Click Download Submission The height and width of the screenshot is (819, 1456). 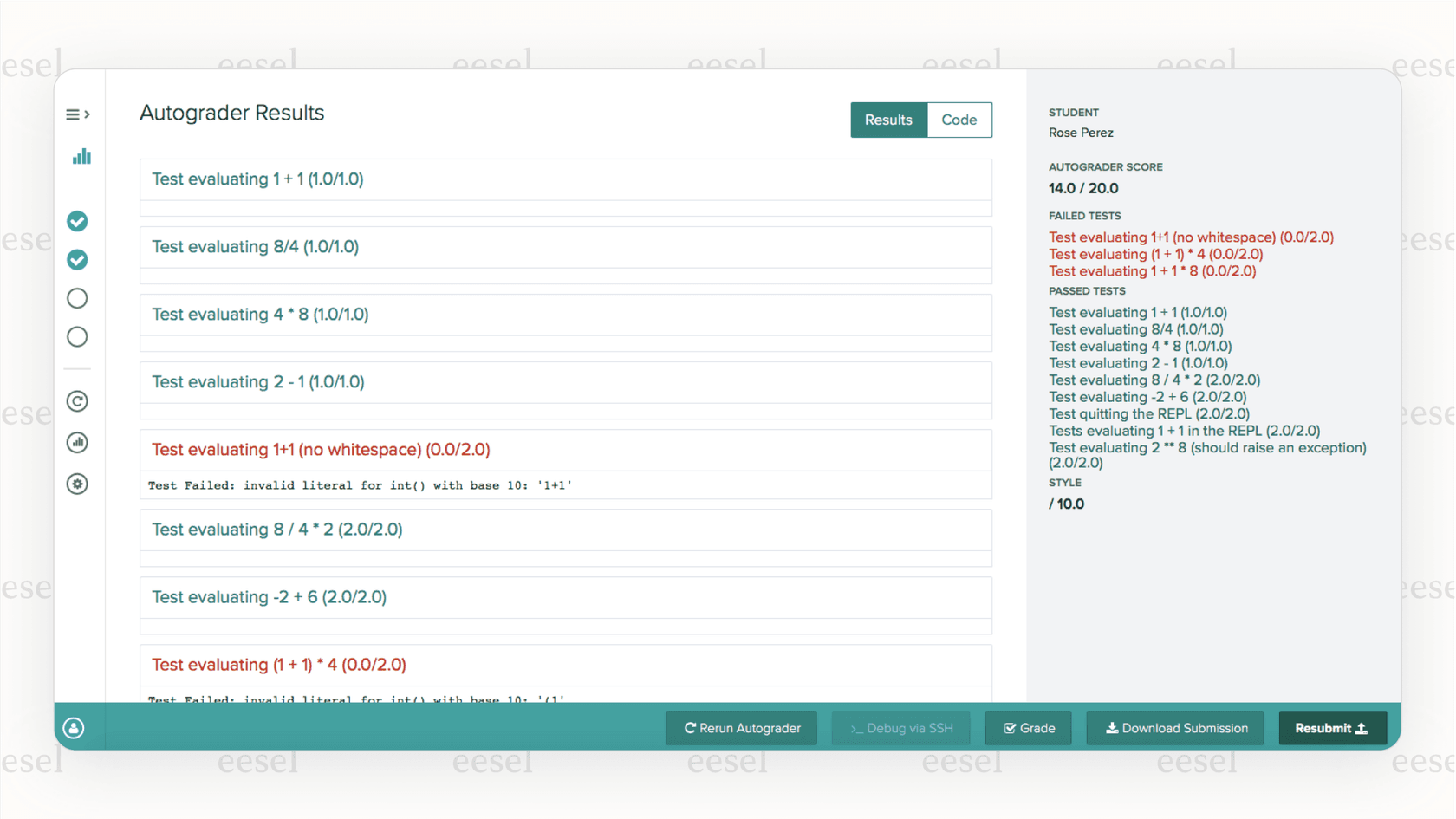(x=1174, y=728)
